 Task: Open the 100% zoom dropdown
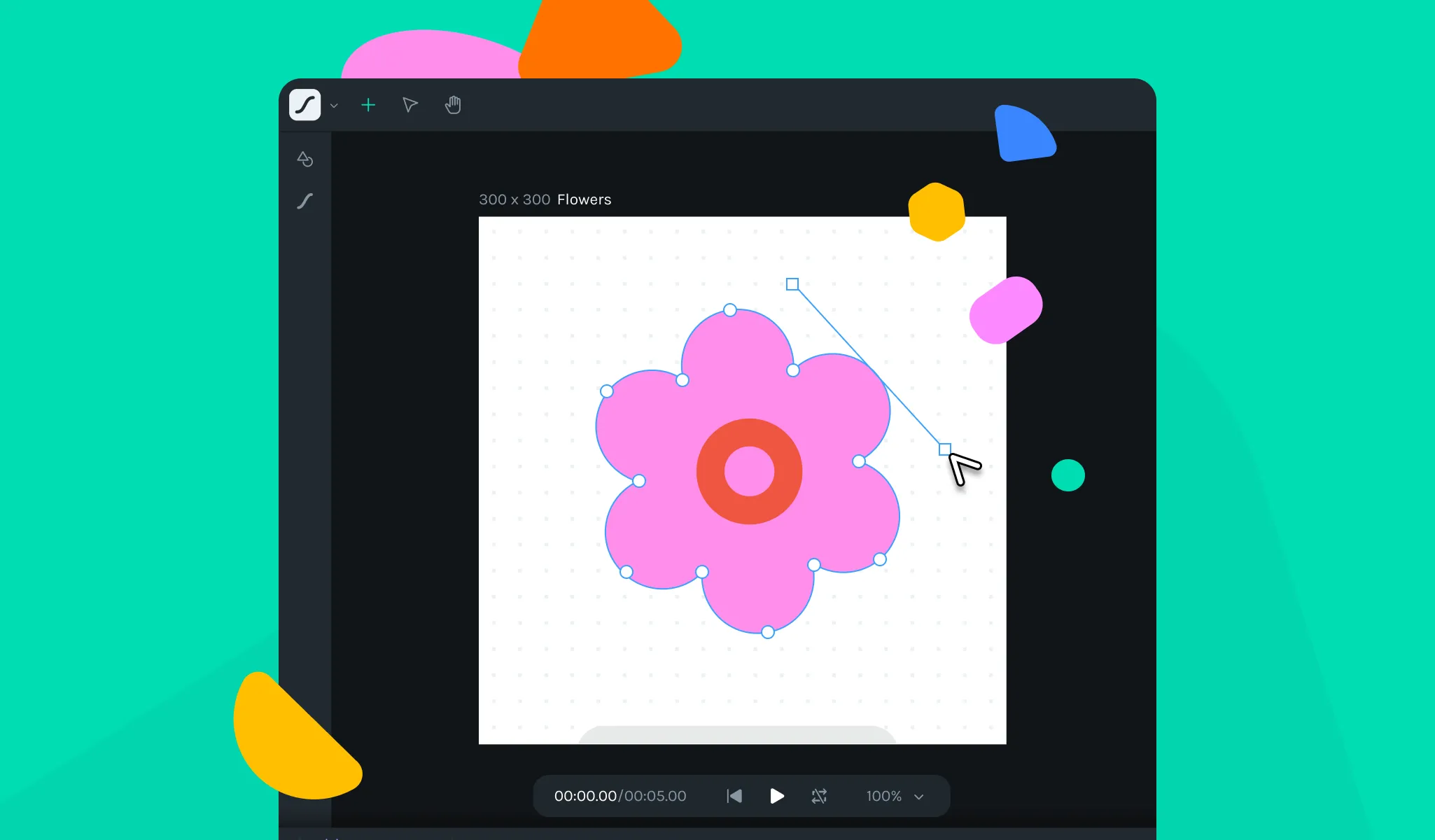884,796
